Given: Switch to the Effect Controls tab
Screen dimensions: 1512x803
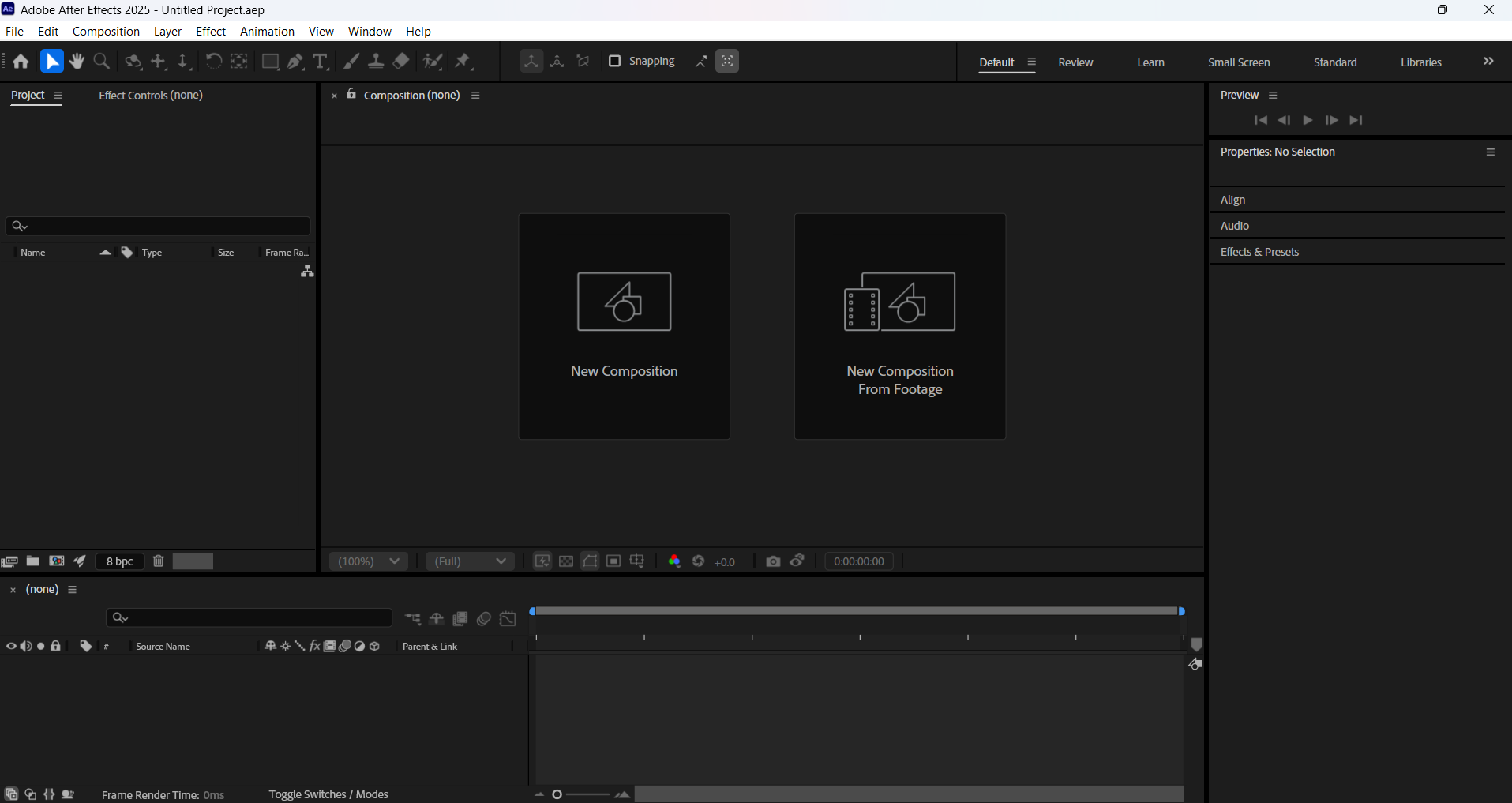Looking at the screenshot, I should click(x=149, y=95).
